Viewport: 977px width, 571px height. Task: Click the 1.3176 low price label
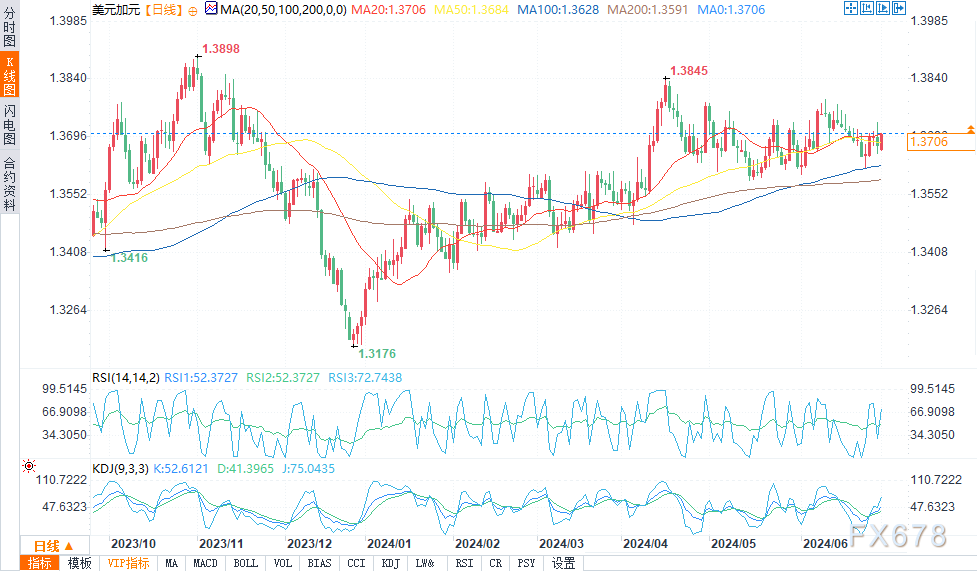coord(377,353)
